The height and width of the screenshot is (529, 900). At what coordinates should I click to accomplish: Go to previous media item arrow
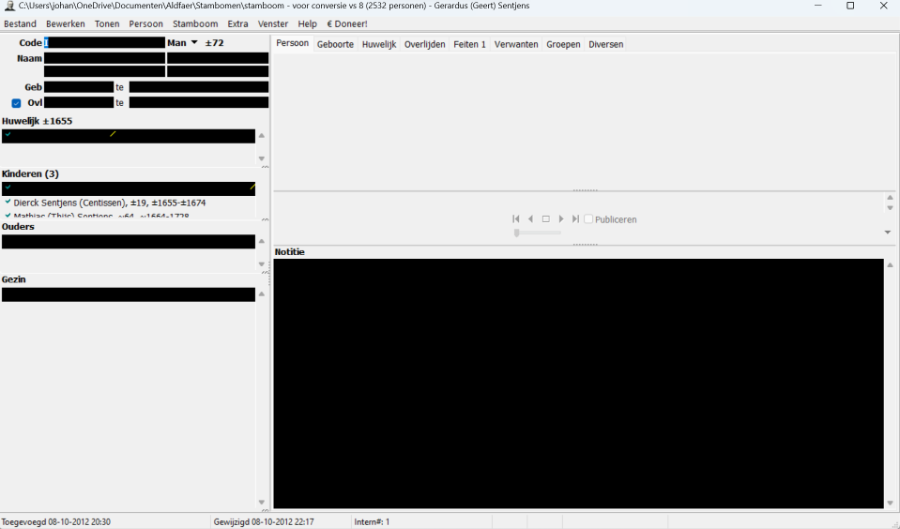click(530, 219)
